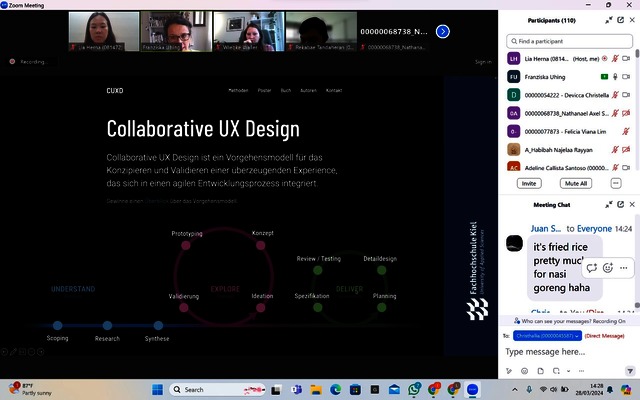640x400 pixels.
Task: Ask Nathanael Axel to start video
Action: coord(626,113)
